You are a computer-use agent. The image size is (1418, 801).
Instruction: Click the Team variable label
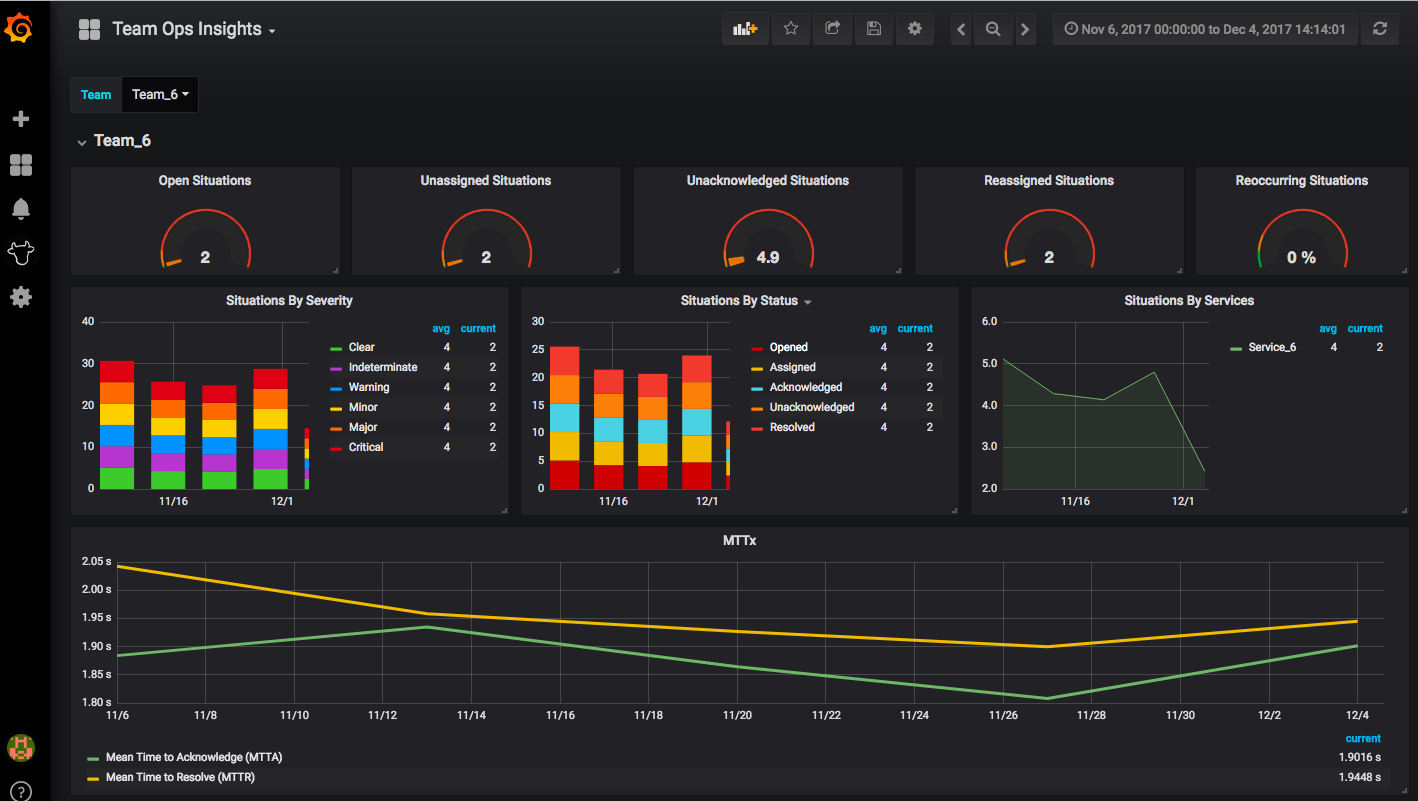pos(96,95)
